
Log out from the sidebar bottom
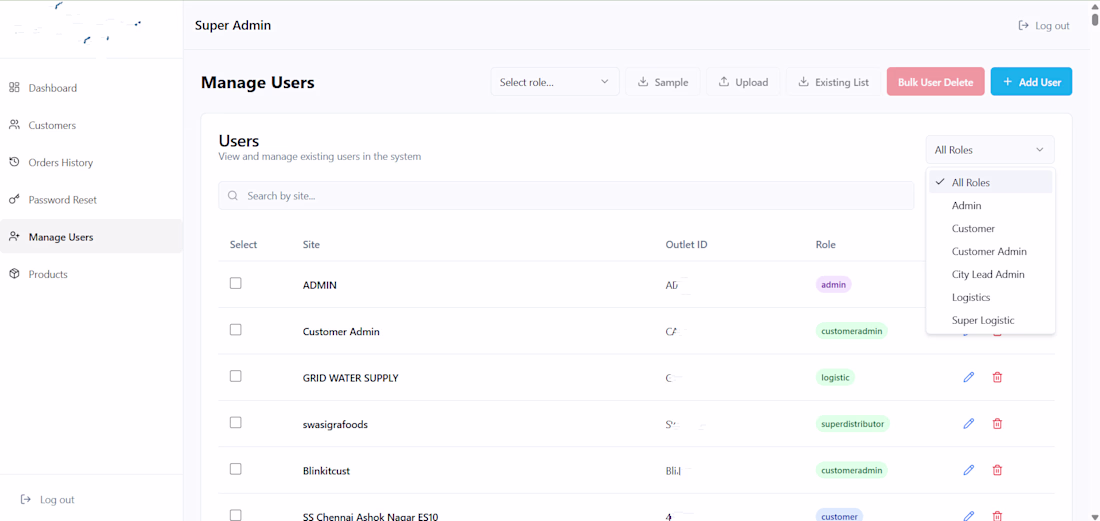[48, 499]
